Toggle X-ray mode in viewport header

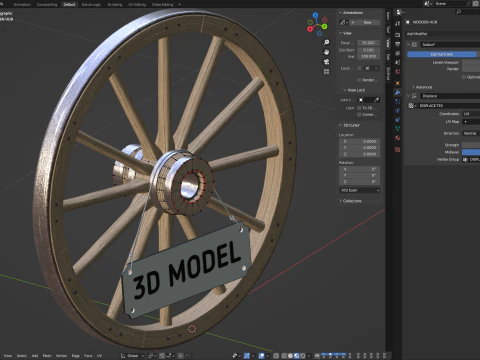pos(276,356)
